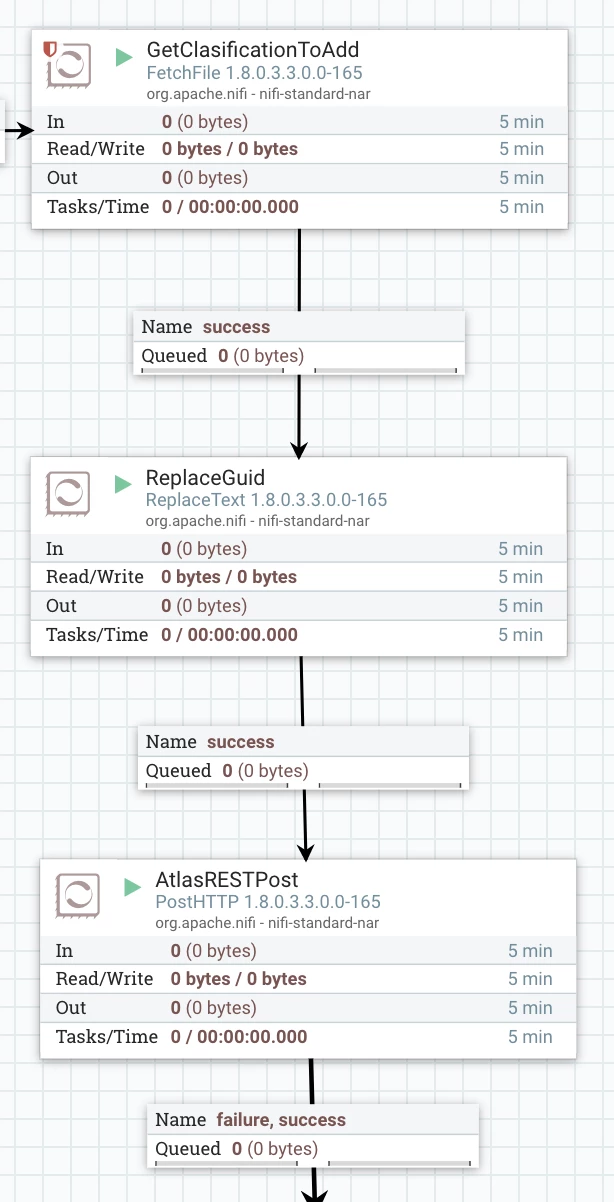Click org.apache.nifi bundle text under ReplaceText
This screenshot has width=614, height=1202.
point(259,521)
